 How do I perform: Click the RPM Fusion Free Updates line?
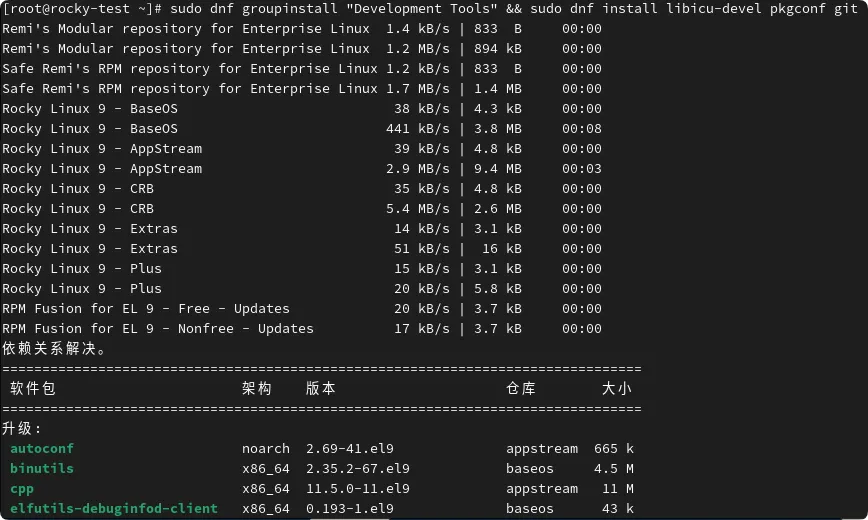click(302, 309)
